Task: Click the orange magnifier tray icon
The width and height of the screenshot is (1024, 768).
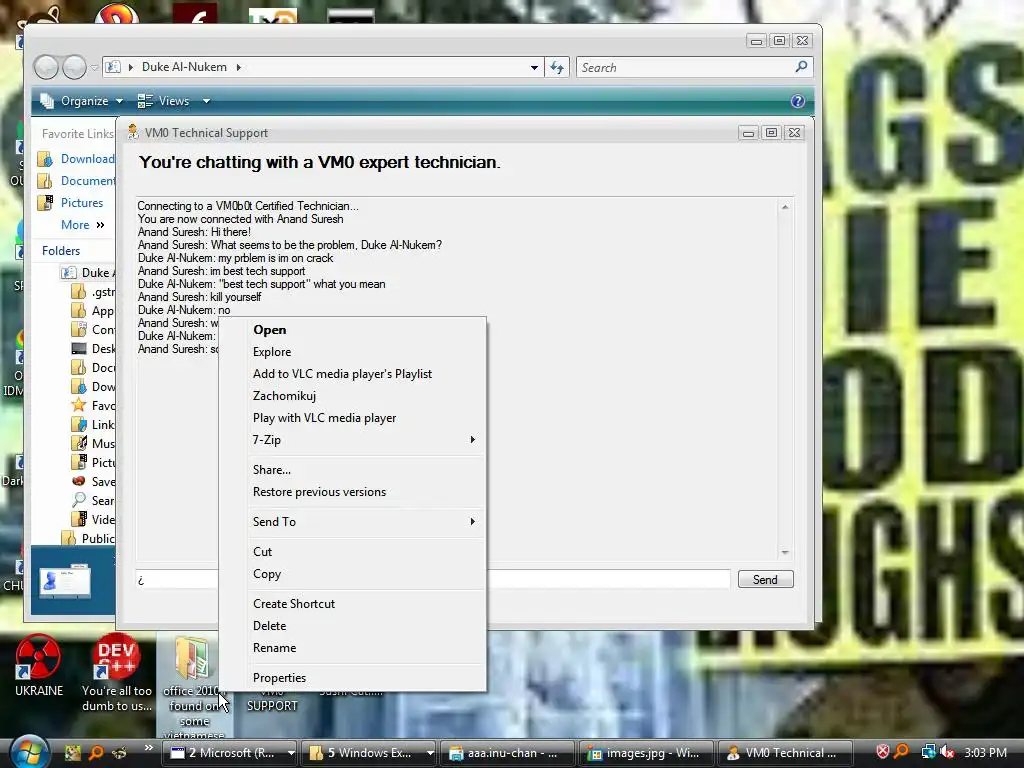Action: point(902,752)
